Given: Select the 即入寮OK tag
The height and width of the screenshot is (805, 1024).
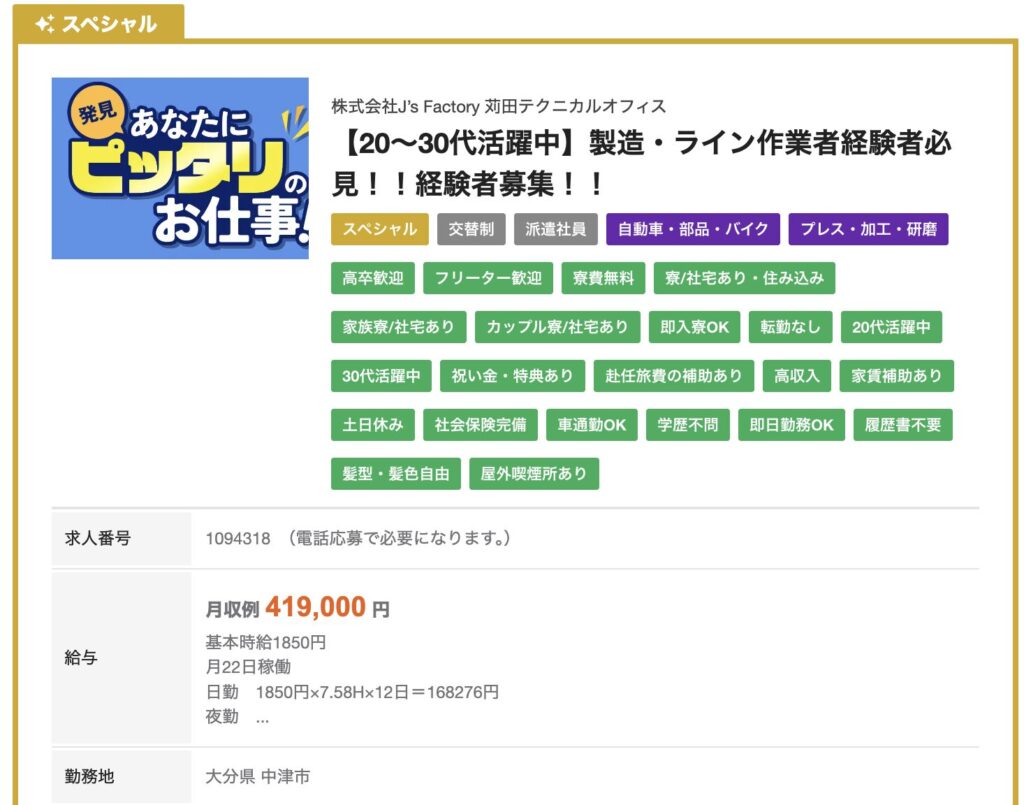Looking at the screenshot, I should pyautogui.click(x=694, y=327).
